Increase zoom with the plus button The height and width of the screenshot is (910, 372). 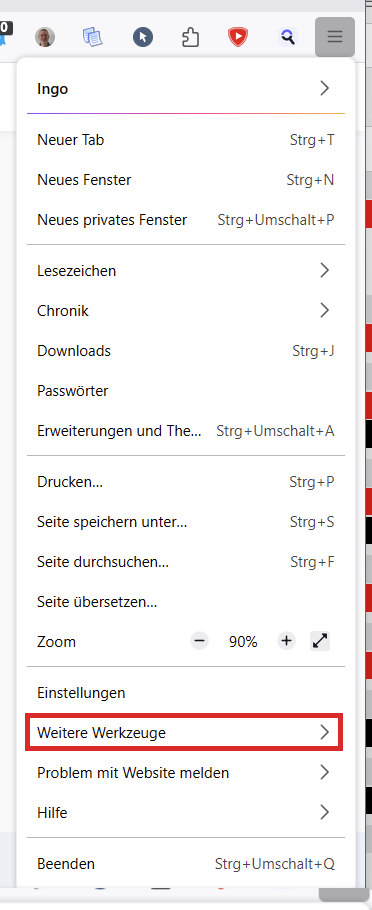pos(286,641)
